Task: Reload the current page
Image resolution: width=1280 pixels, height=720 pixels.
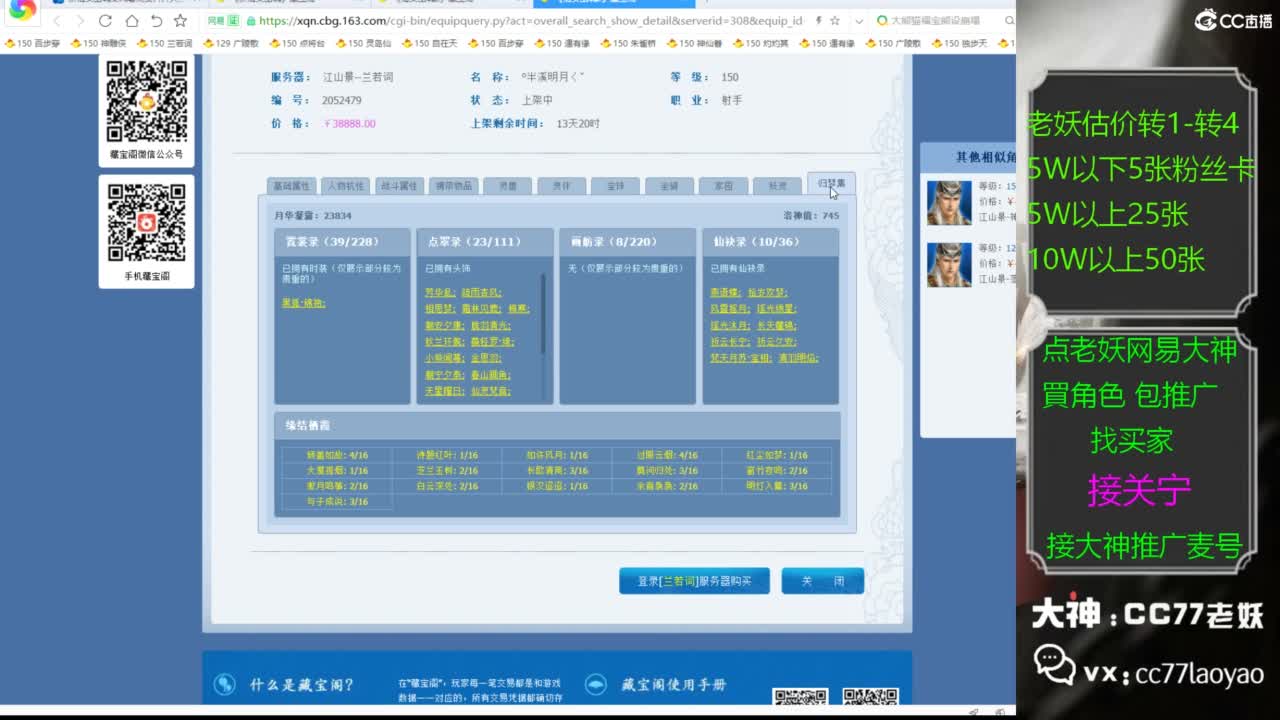Action: click(x=107, y=21)
